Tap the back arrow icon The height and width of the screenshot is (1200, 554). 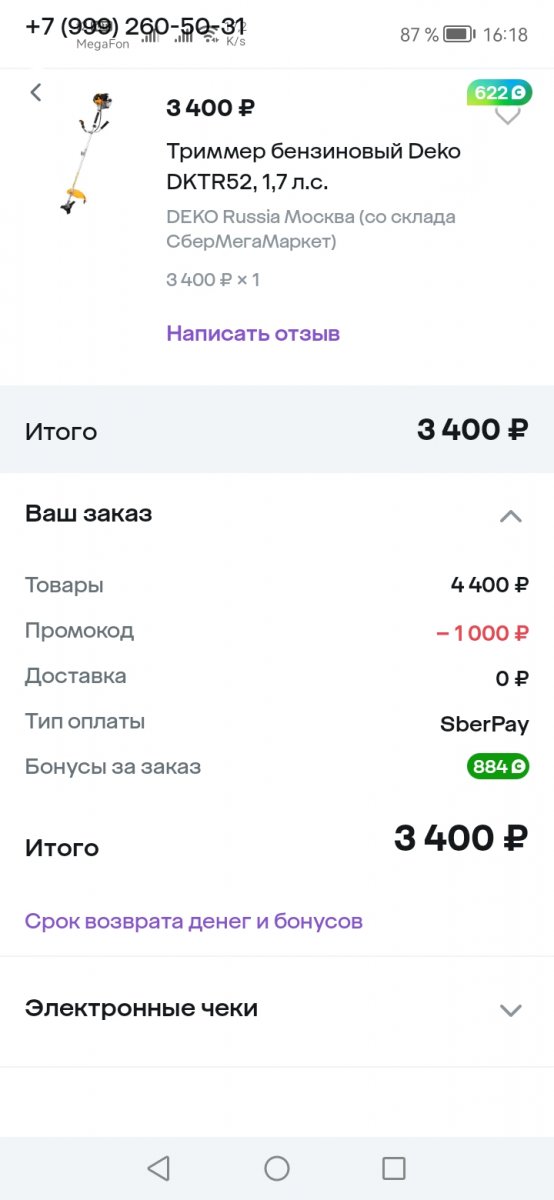point(36,93)
